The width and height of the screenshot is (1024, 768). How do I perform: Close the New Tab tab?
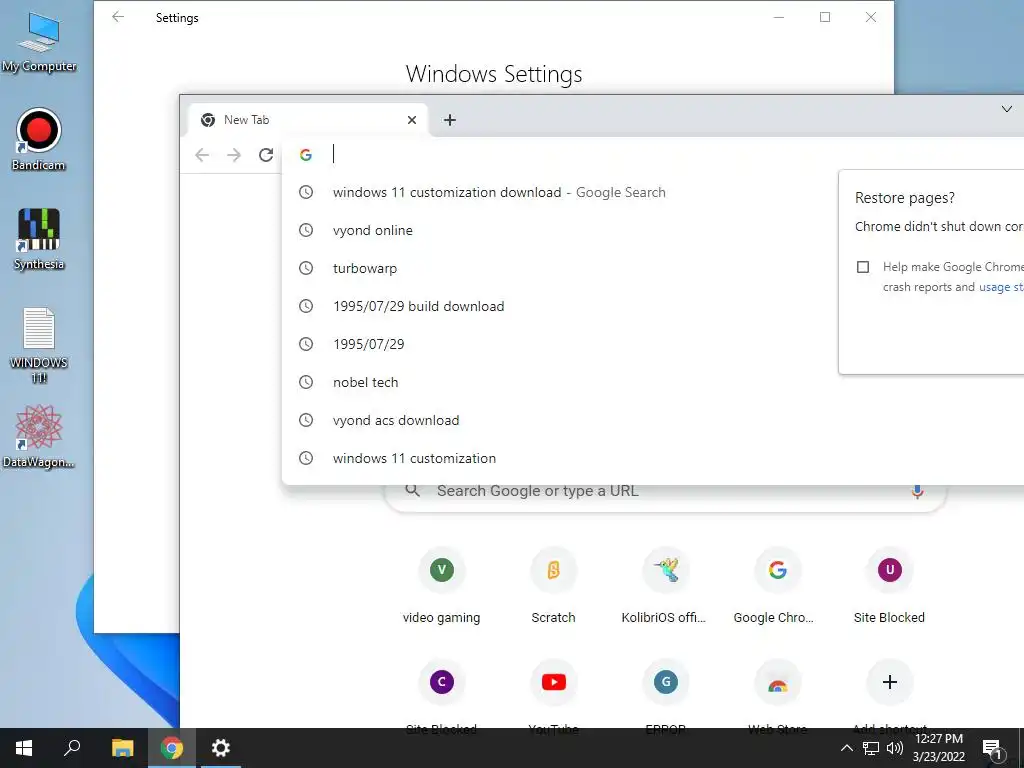[411, 120]
